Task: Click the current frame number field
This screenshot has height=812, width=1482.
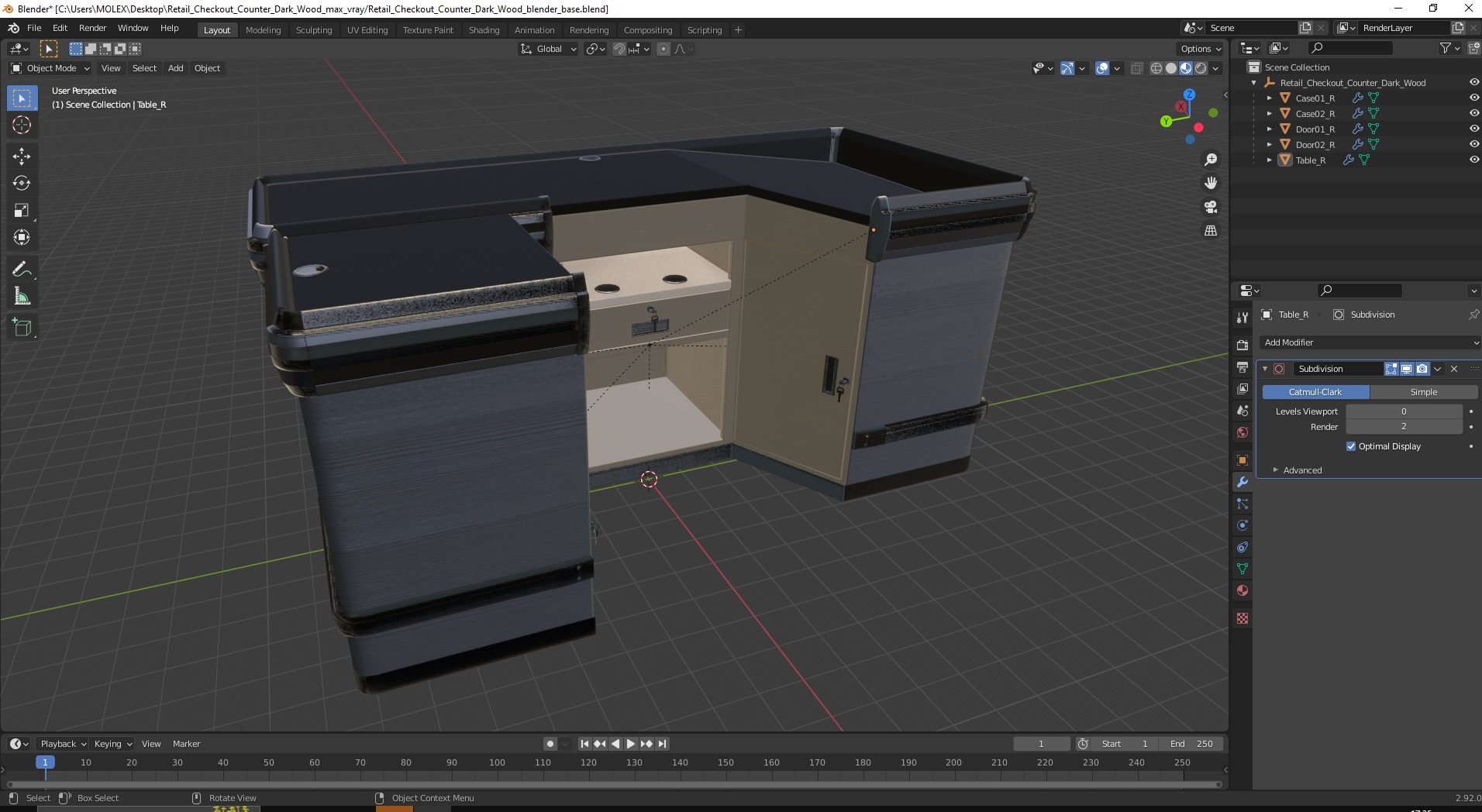Action: click(1041, 744)
